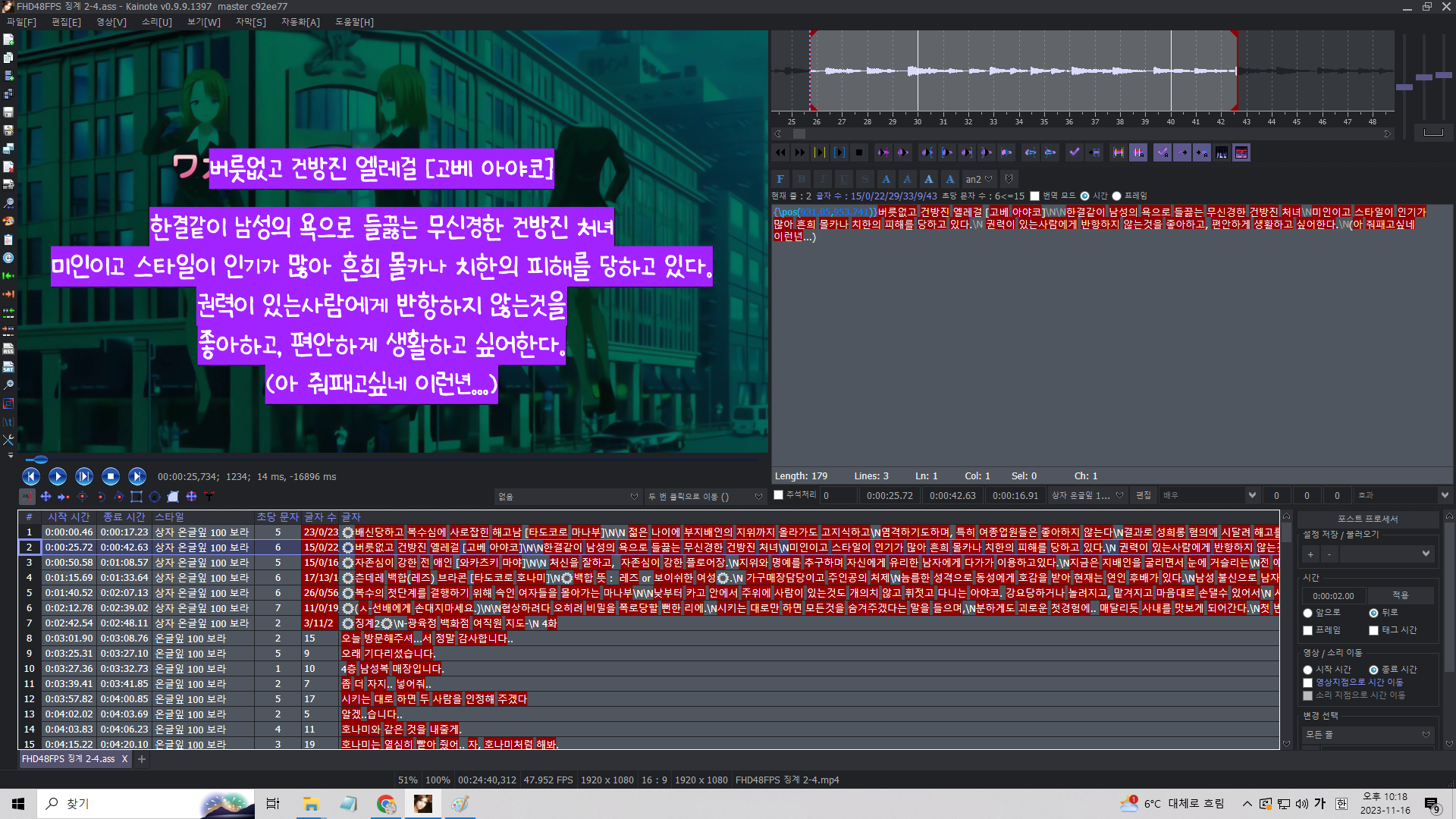This screenshot has width=1456, height=819.
Task: Select the 시간 radio button in editor
Action: [1084, 196]
